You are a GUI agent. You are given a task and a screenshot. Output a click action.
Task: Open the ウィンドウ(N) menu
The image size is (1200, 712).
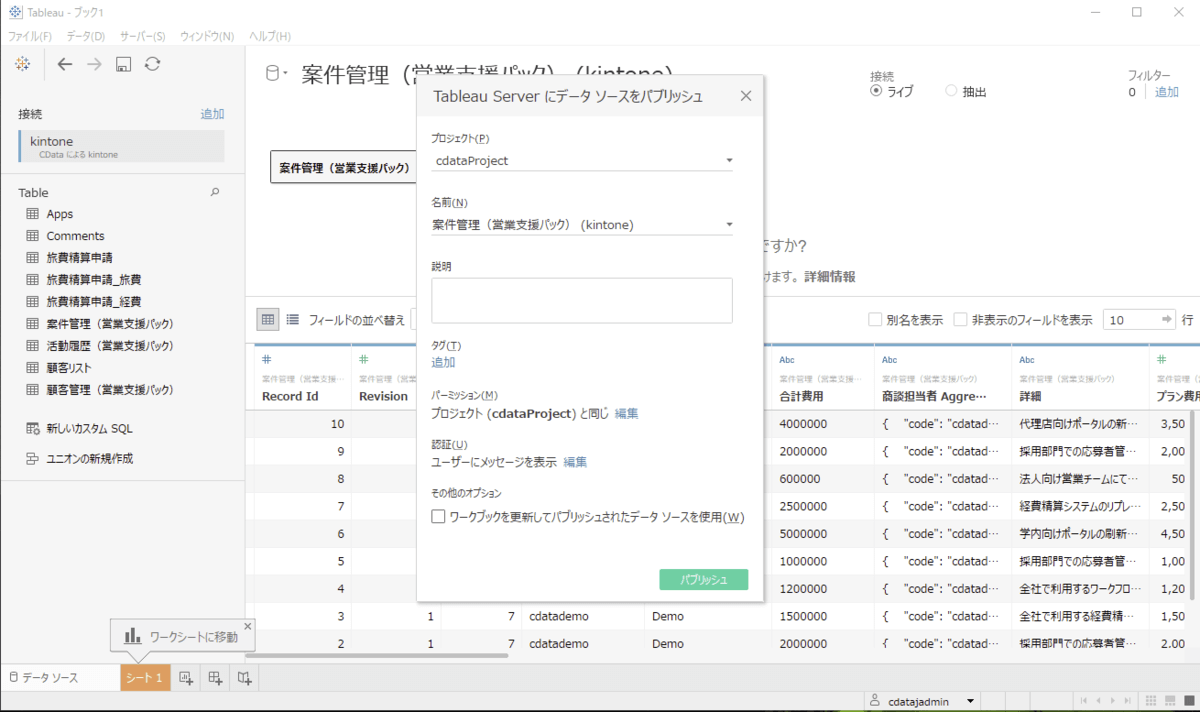tap(207, 36)
